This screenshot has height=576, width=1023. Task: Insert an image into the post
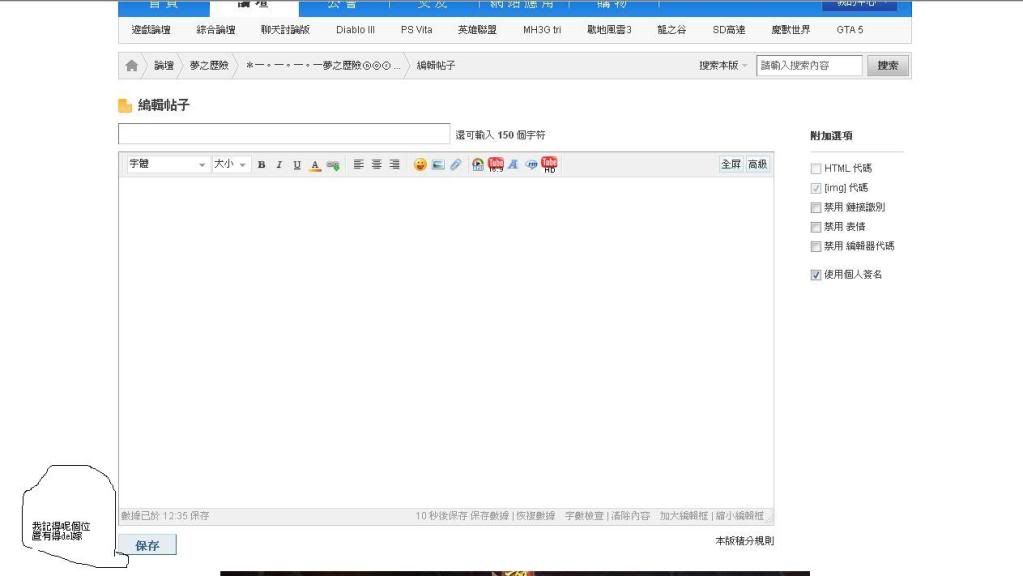pos(438,165)
